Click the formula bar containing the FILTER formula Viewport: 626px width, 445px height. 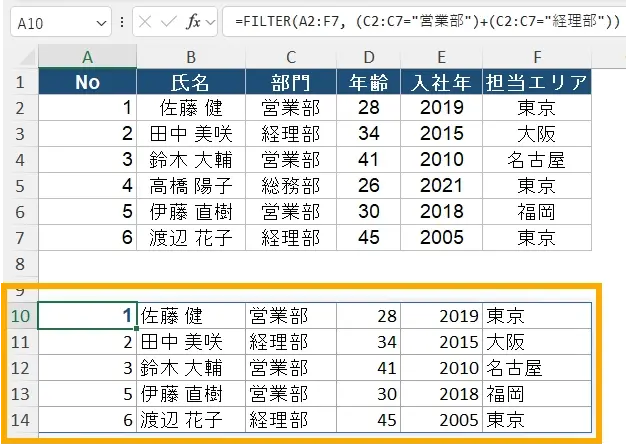point(424,22)
